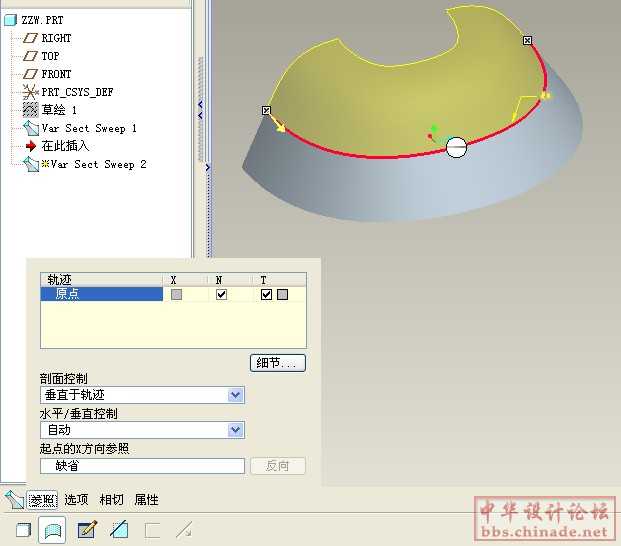Select Var Sect Sweep 2 feature
The width and height of the screenshot is (621, 546).
pos(98,164)
